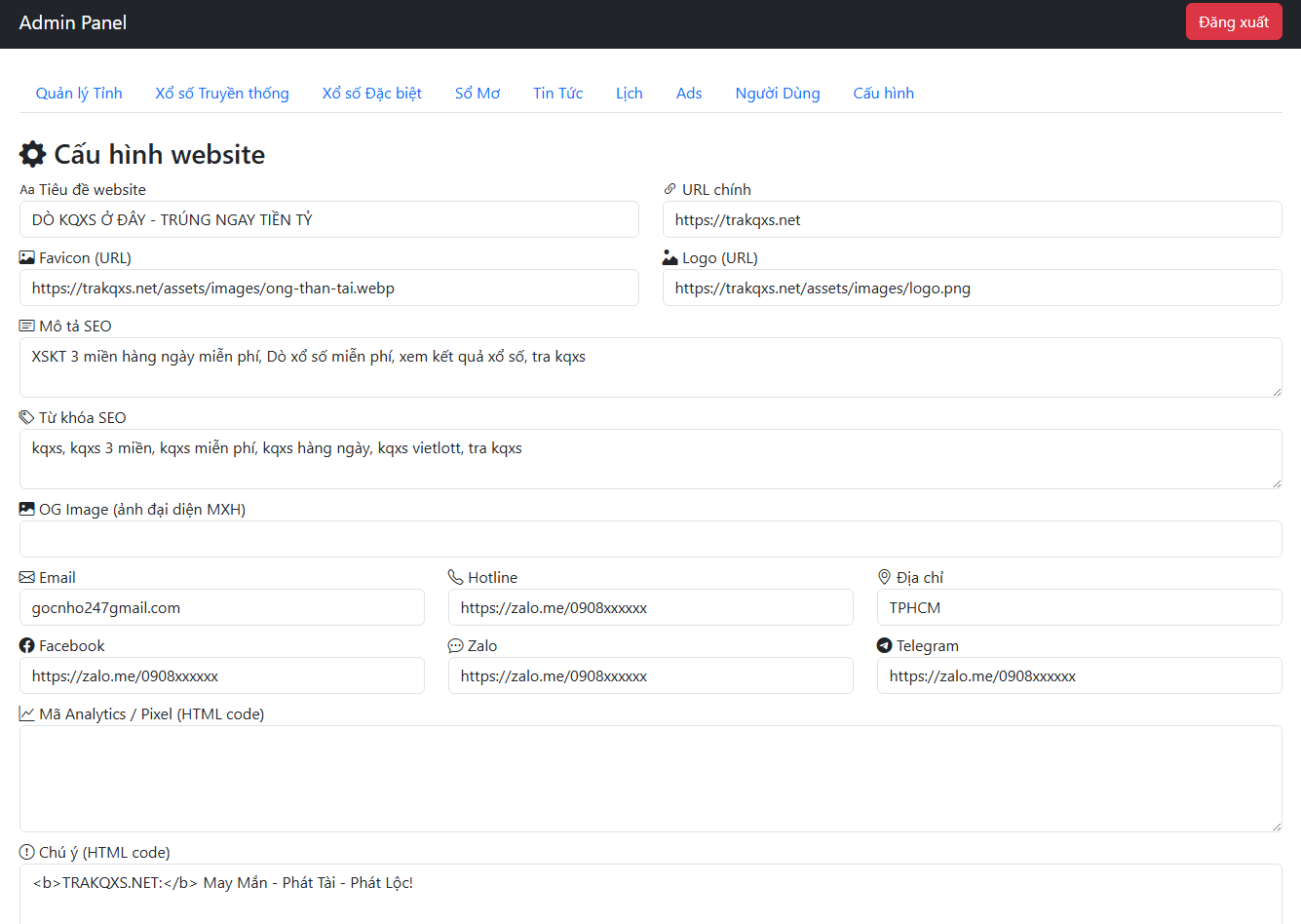
Task: Click into the empty OG Image field
Action: pos(650,539)
